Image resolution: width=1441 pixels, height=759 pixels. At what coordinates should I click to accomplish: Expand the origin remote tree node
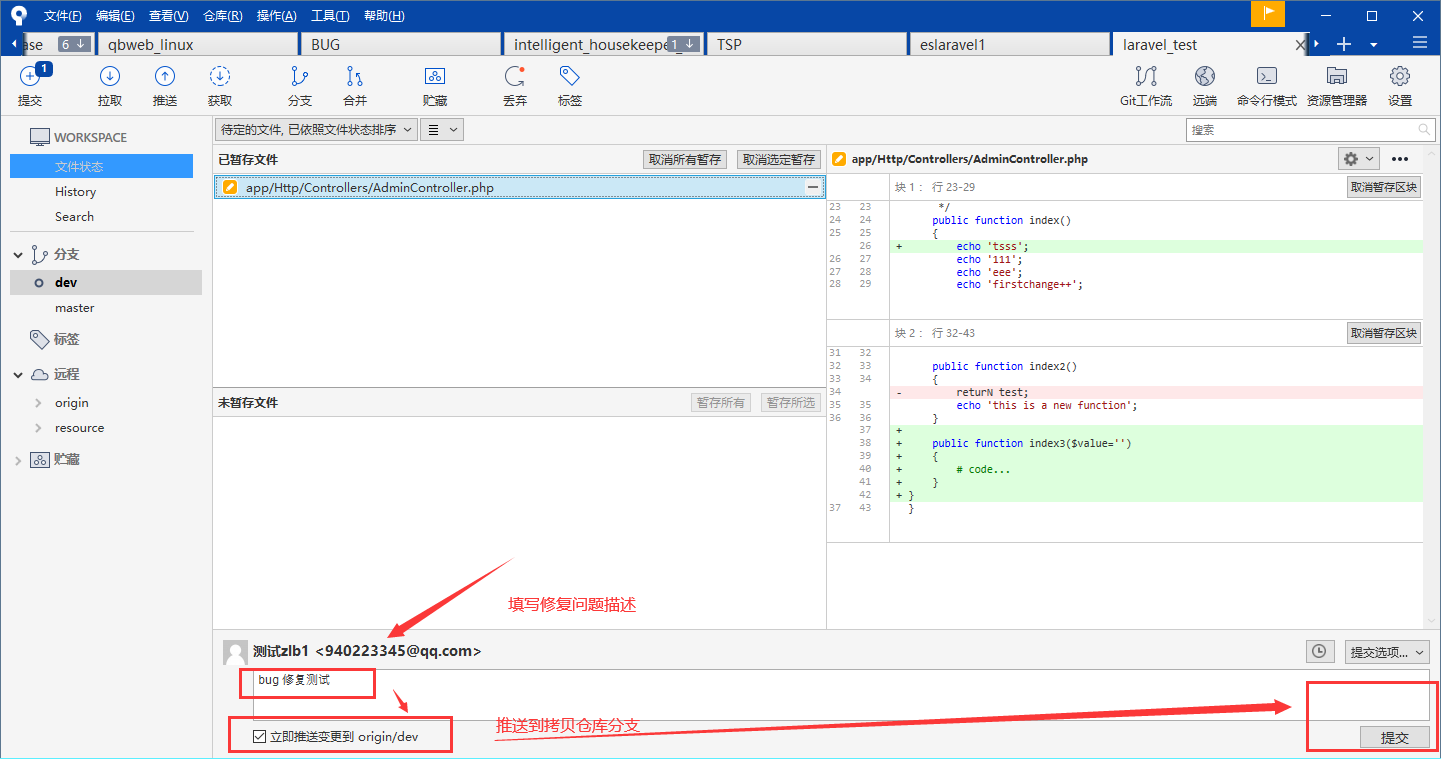38,403
